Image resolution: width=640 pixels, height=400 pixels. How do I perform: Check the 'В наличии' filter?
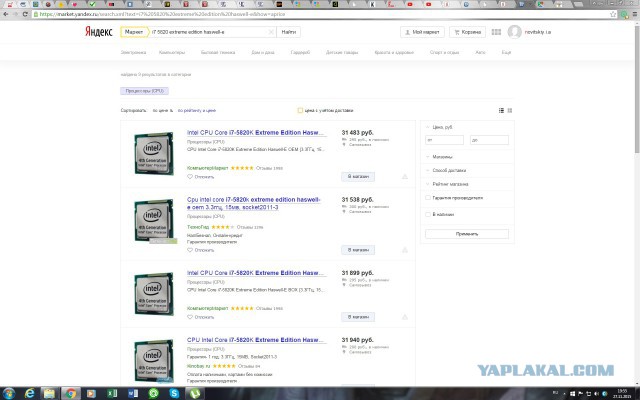(x=428, y=214)
